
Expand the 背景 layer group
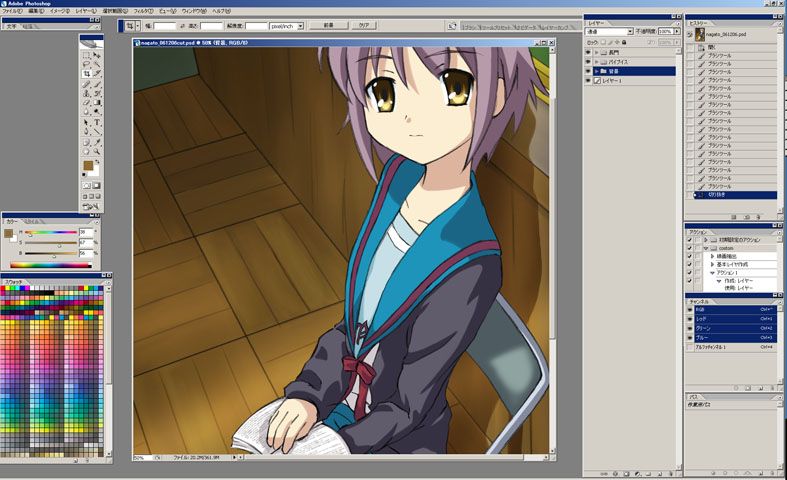point(597,71)
